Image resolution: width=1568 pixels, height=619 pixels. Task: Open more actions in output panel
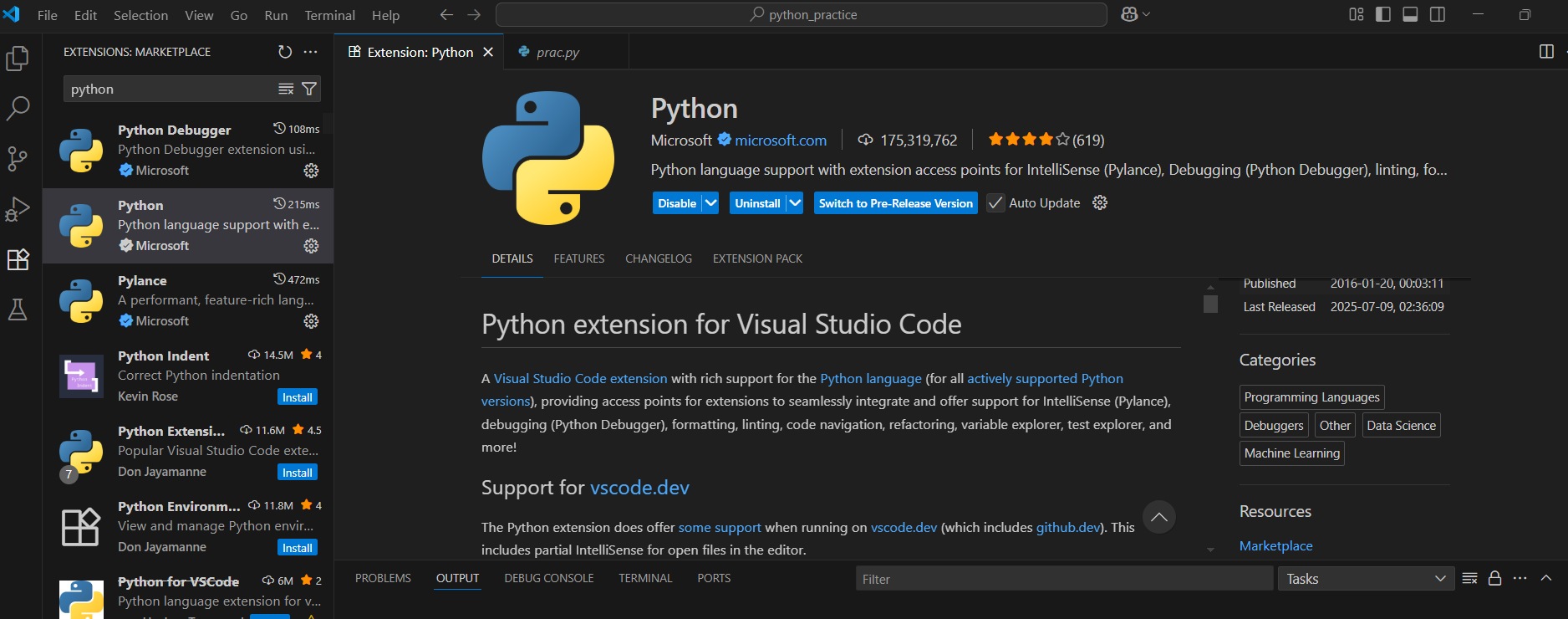tap(1520, 579)
